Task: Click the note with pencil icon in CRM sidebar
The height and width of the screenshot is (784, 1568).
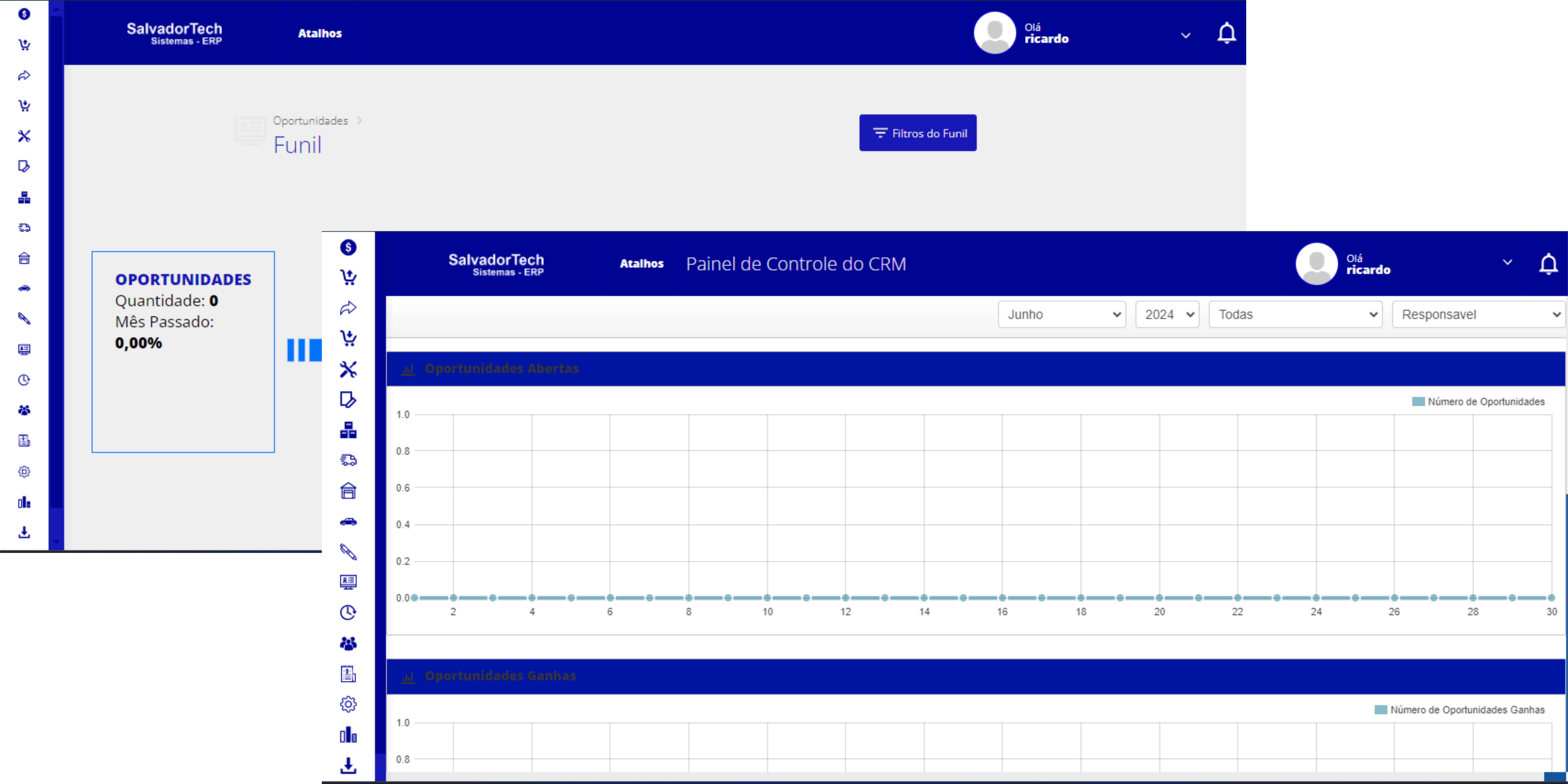Action: [348, 400]
